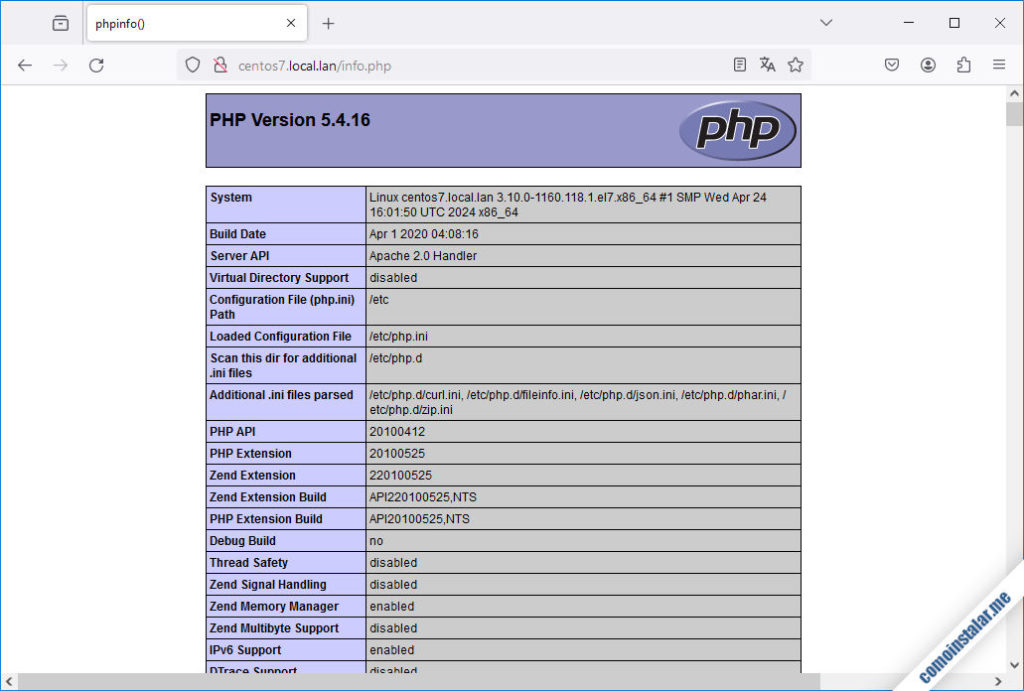Open tracking protection shield icon
This screenshot has height=691, width=1024.
point(193,65)
